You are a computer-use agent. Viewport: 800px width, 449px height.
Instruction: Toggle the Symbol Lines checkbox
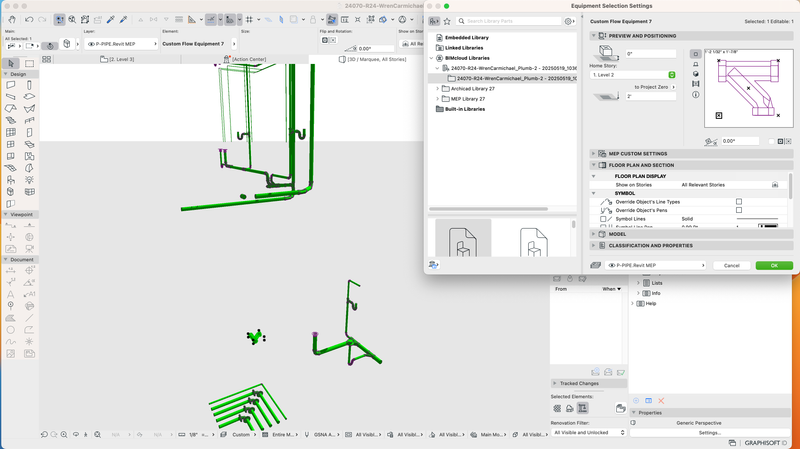point(603,219)
